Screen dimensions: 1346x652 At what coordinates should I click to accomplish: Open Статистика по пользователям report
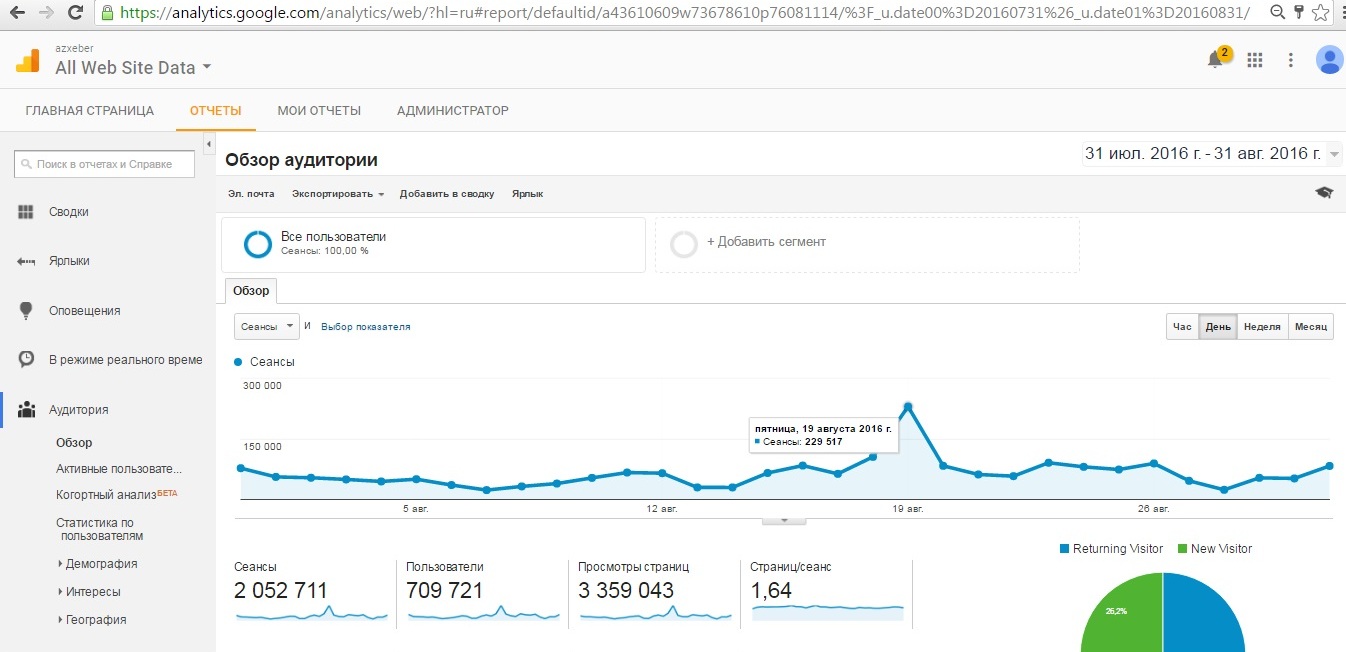click(x=100, y=529)
